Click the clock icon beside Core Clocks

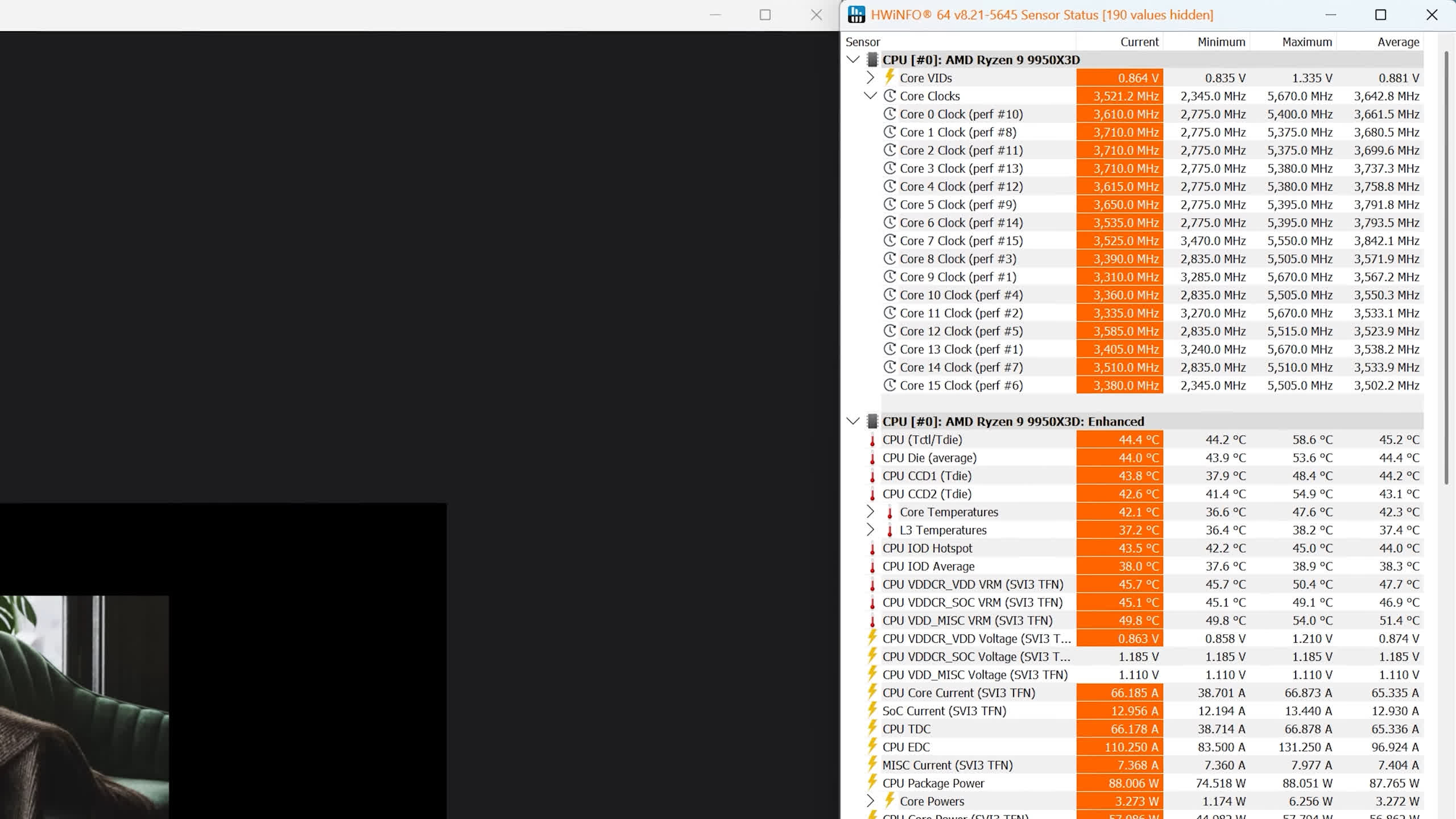890,96
